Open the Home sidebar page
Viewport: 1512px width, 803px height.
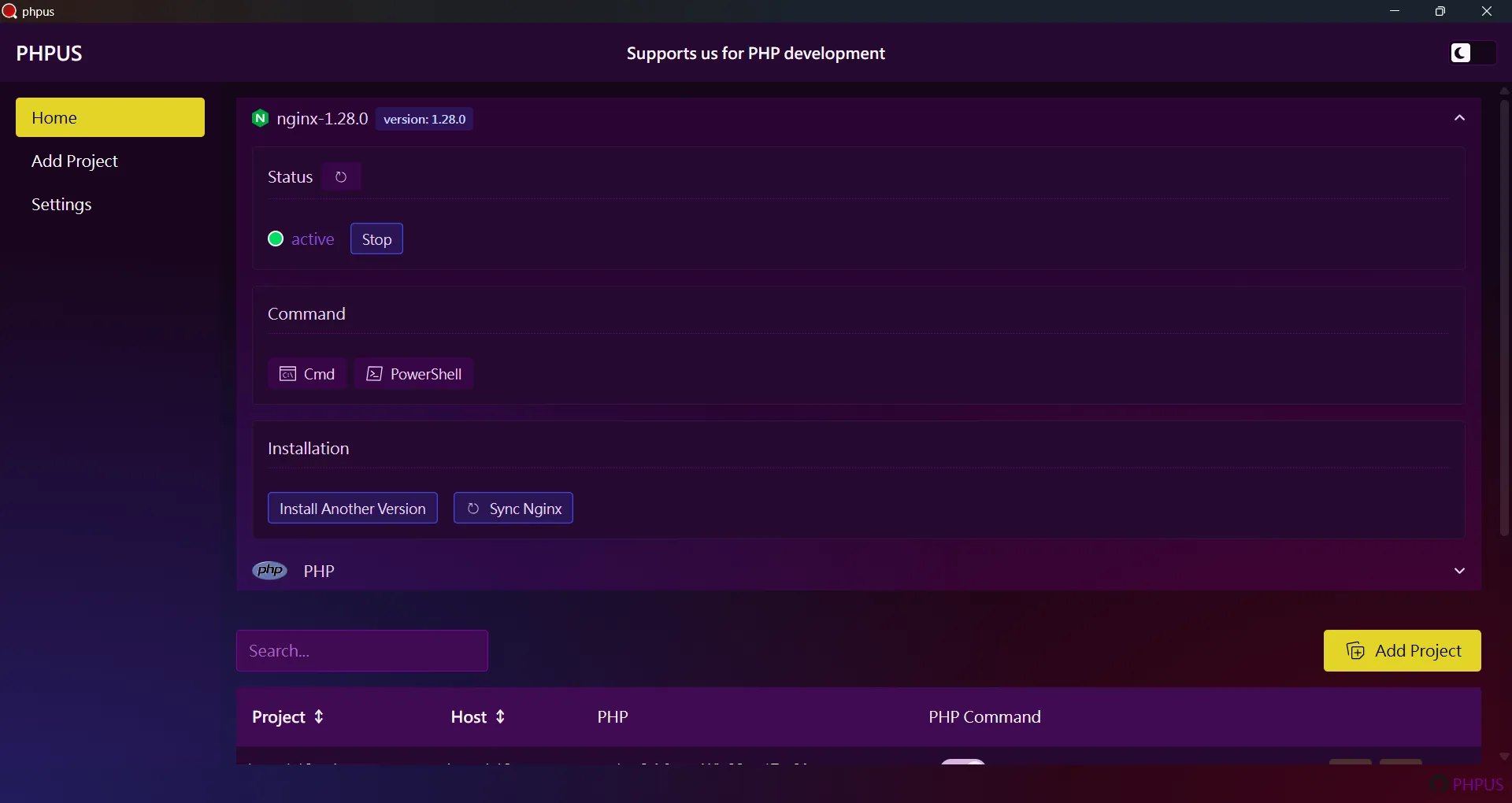110,117
